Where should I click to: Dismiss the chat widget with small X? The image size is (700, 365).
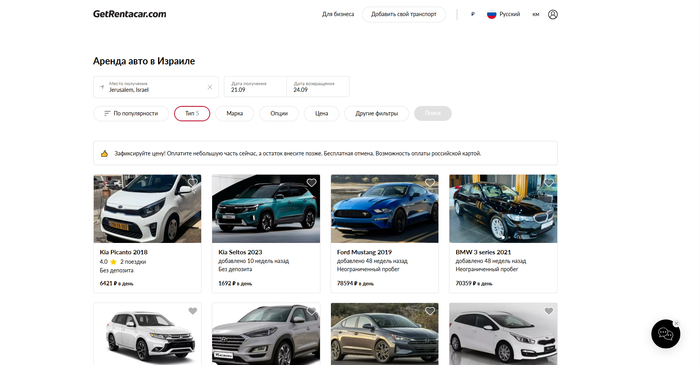click(676, 323)
